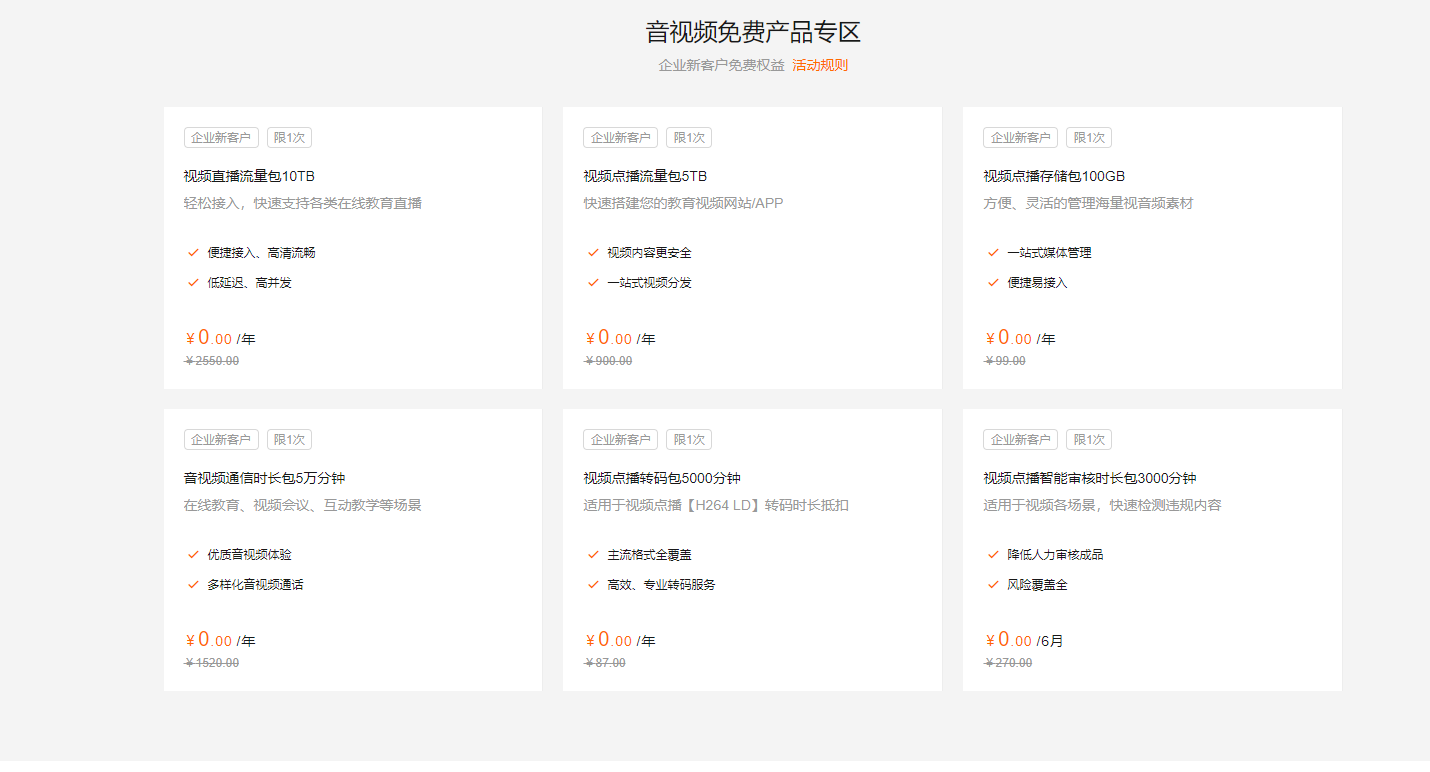Image resolution: width=1430 pixels, height=772 pixels.
Task: Click the struck-through price ¥900.00
Action: click(609, 361)
